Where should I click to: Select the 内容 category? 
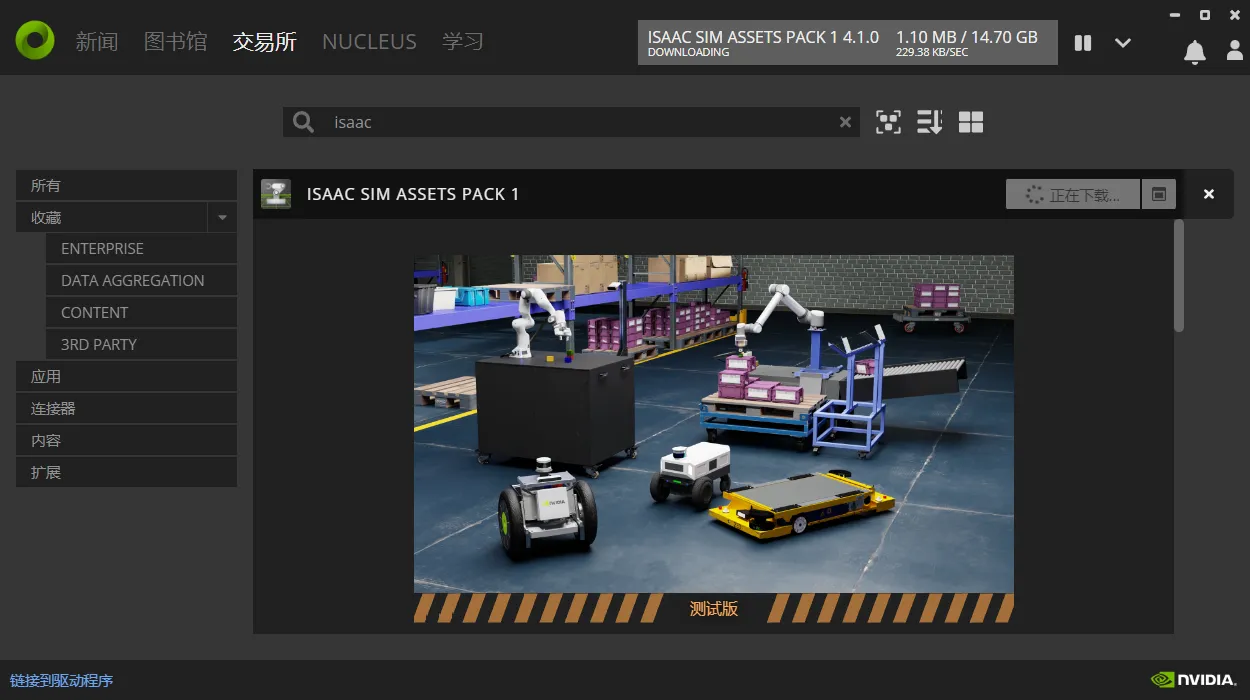pos(126,441)
